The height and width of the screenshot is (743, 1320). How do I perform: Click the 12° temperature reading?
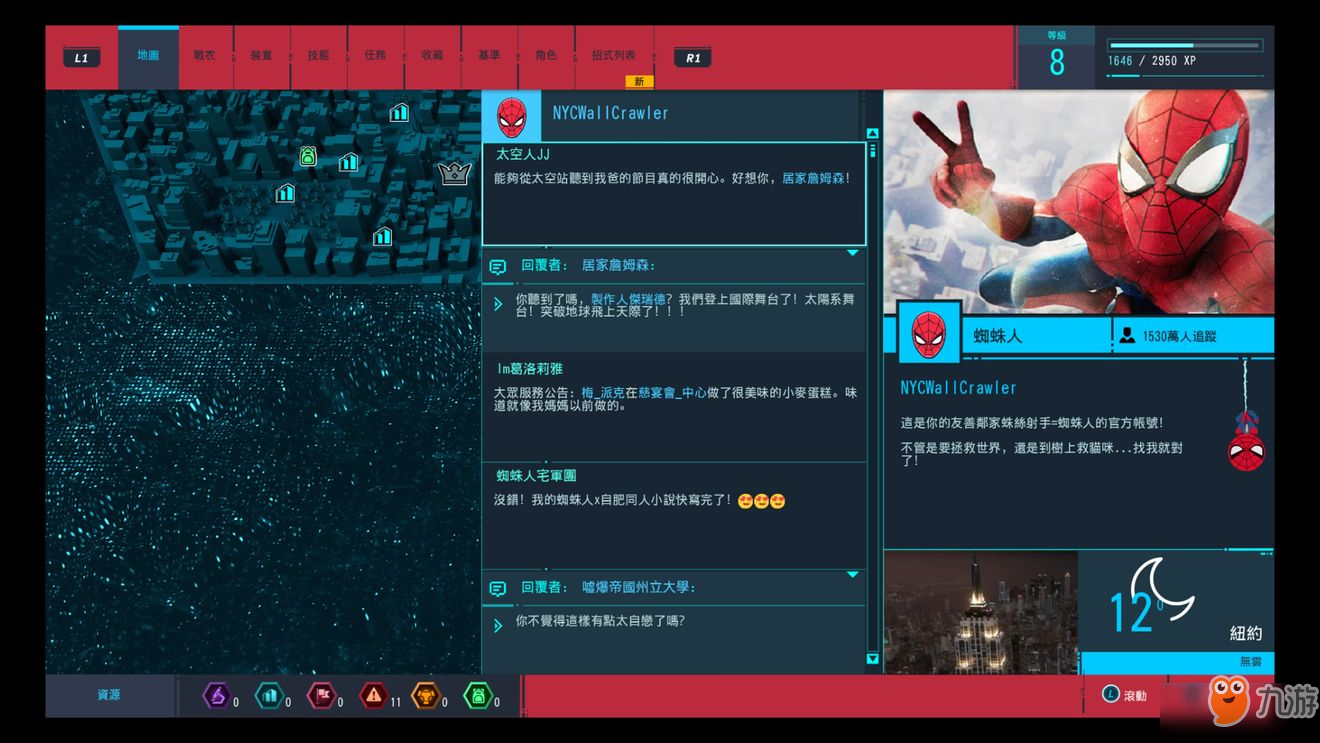pos(1135,612)
